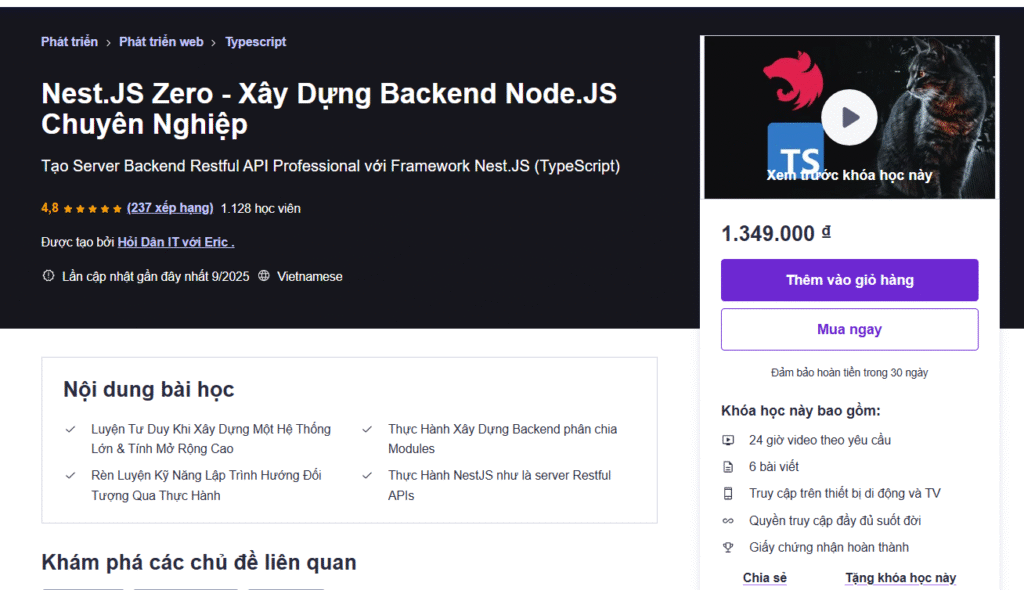
Task: Click the video on demand icon
Action: (728, 440)
